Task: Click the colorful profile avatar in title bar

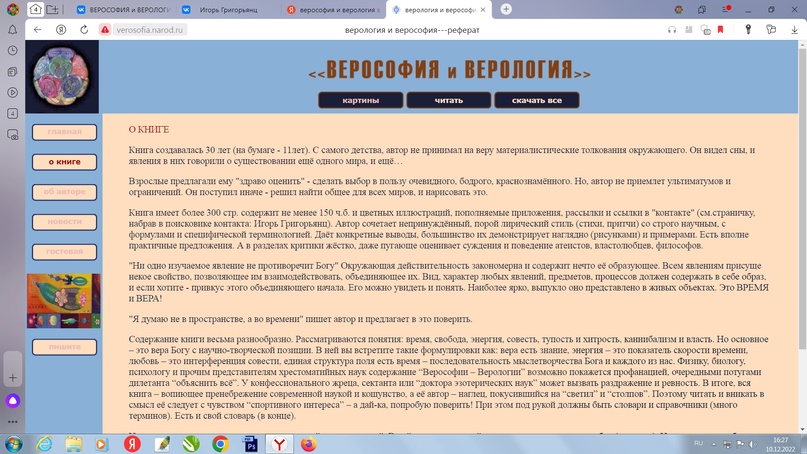Action: click(679, 9)
